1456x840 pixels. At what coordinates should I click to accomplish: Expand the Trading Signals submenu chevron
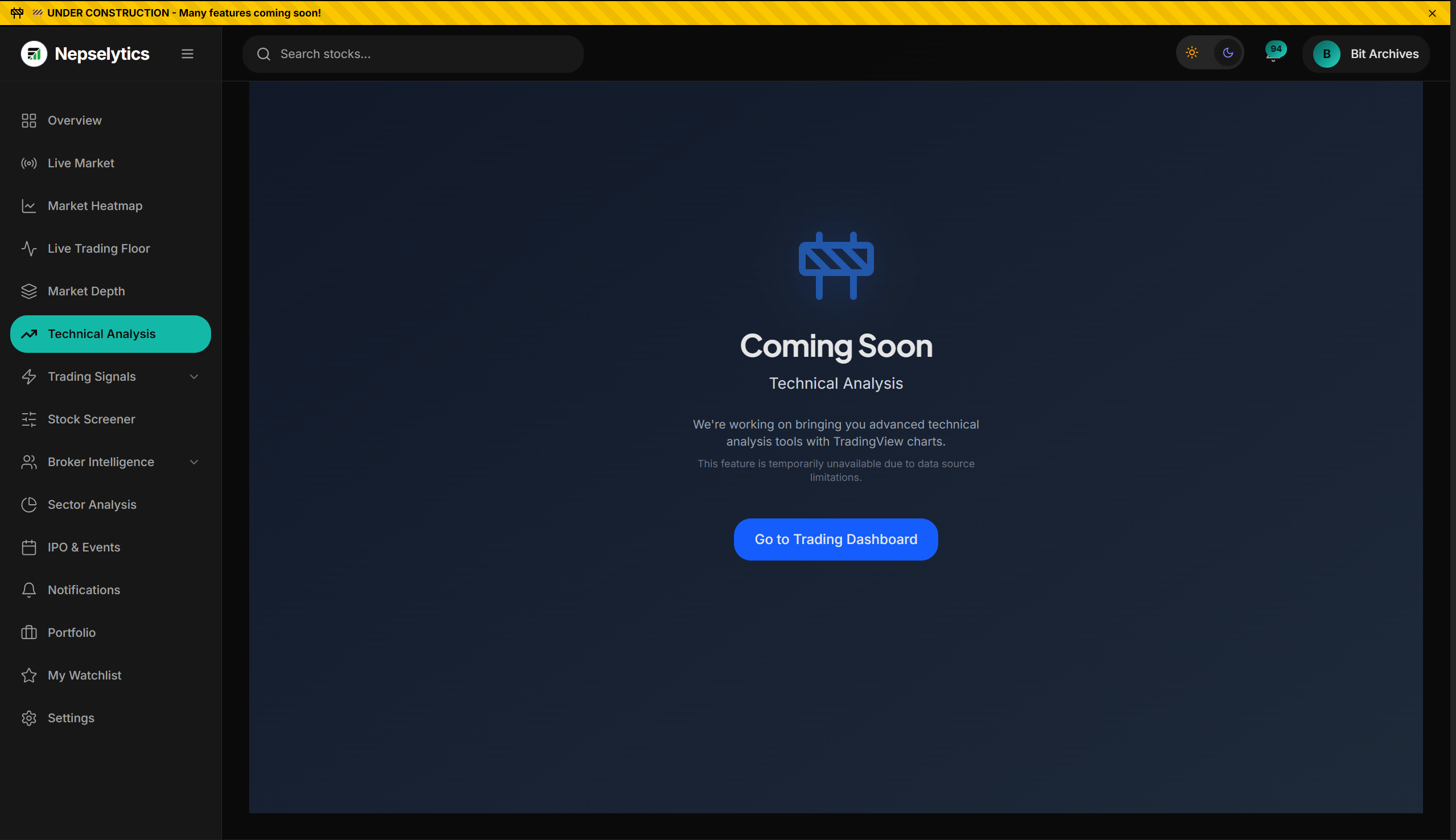pyautogui.click(x=194, y=377)
